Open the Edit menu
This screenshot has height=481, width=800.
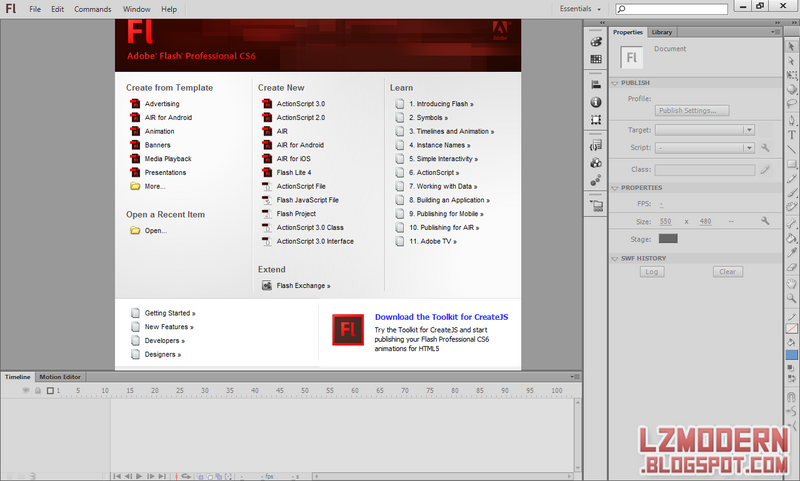57,9
